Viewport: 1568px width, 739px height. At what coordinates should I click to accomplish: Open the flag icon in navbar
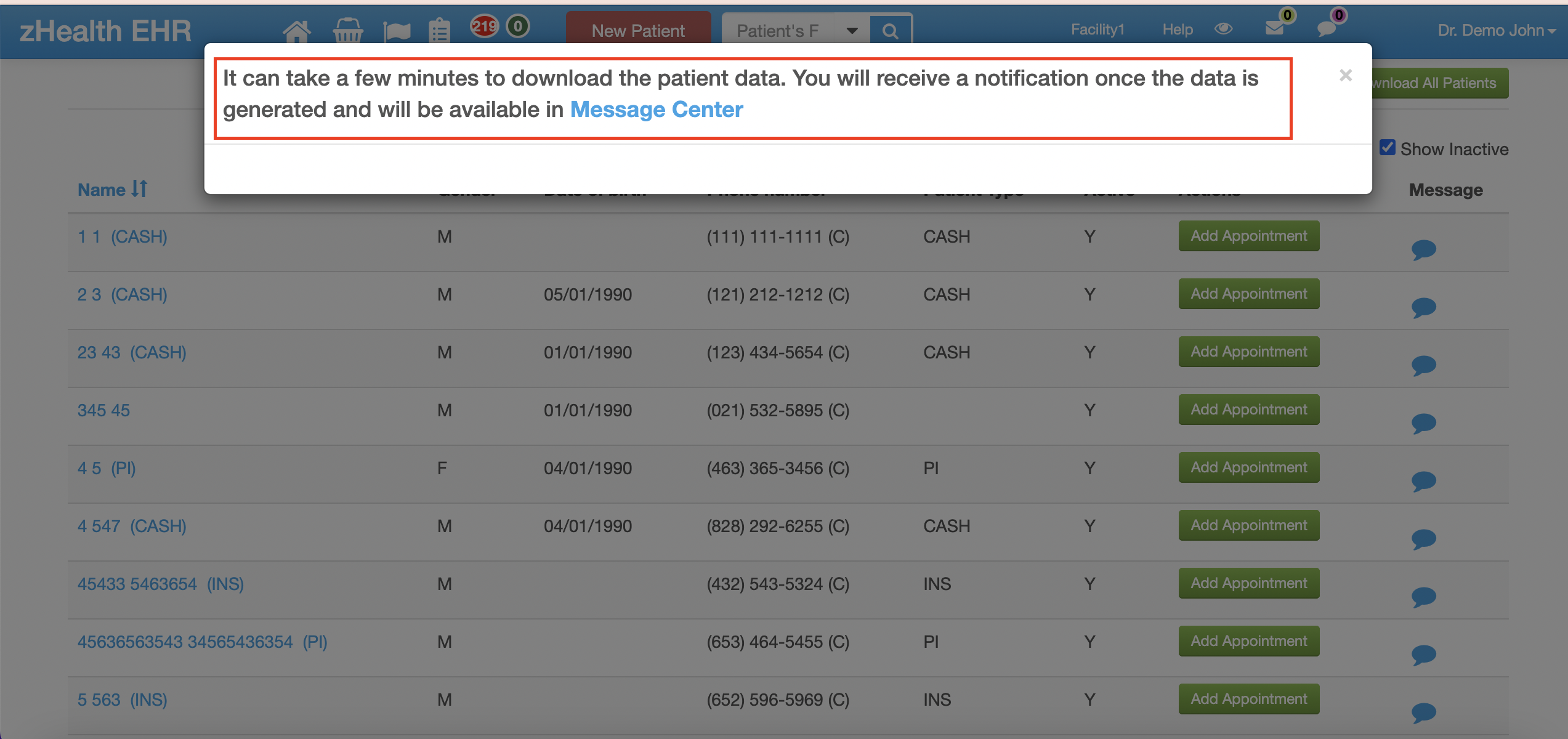(x=397, y=31)
